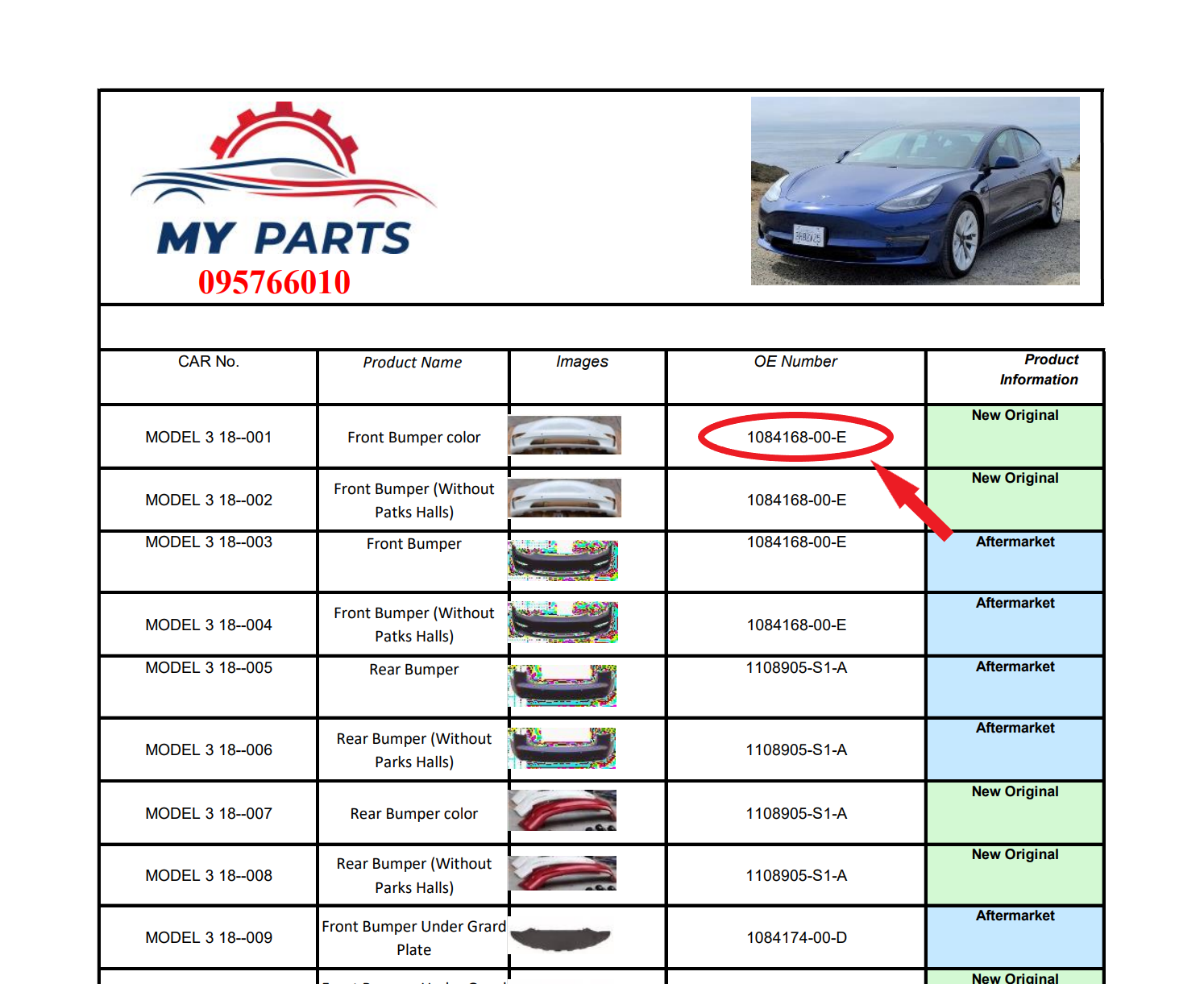Click the "Front Bumper" name in row 18--003
This screenshot has height=984, width=1204.
(x=414, y=544)
